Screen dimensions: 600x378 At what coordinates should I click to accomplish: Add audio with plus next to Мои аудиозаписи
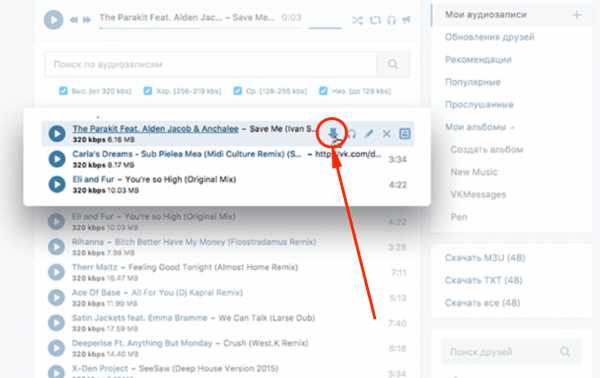[576, 15]
